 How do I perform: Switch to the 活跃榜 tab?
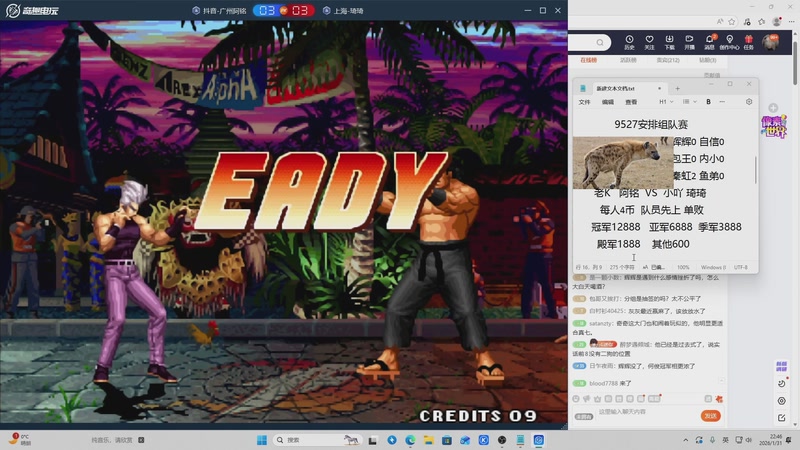[628, 60]
